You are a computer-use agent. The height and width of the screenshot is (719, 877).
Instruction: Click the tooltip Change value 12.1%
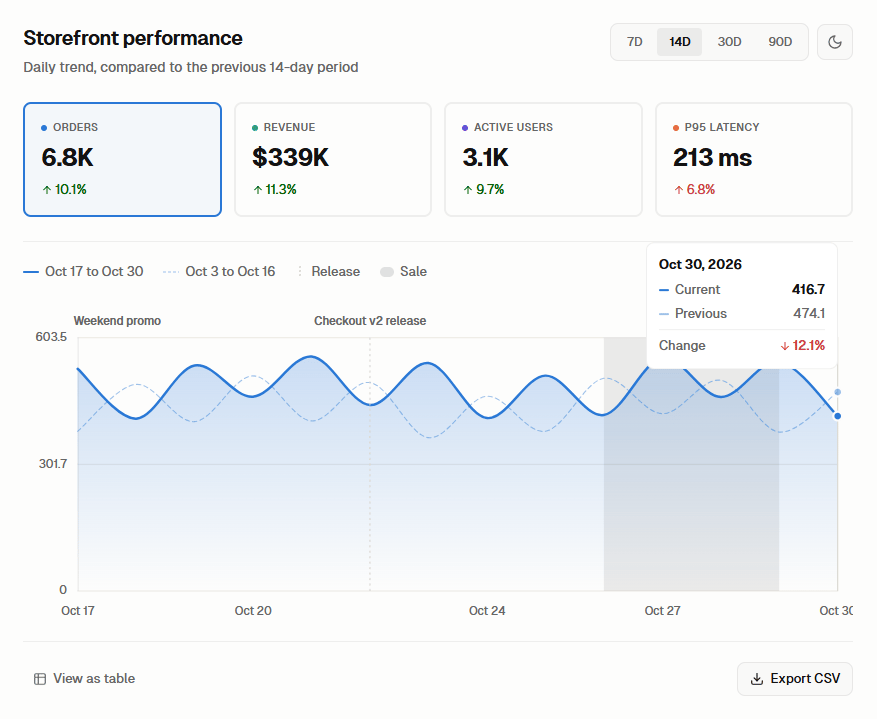[x=803, y=346]
